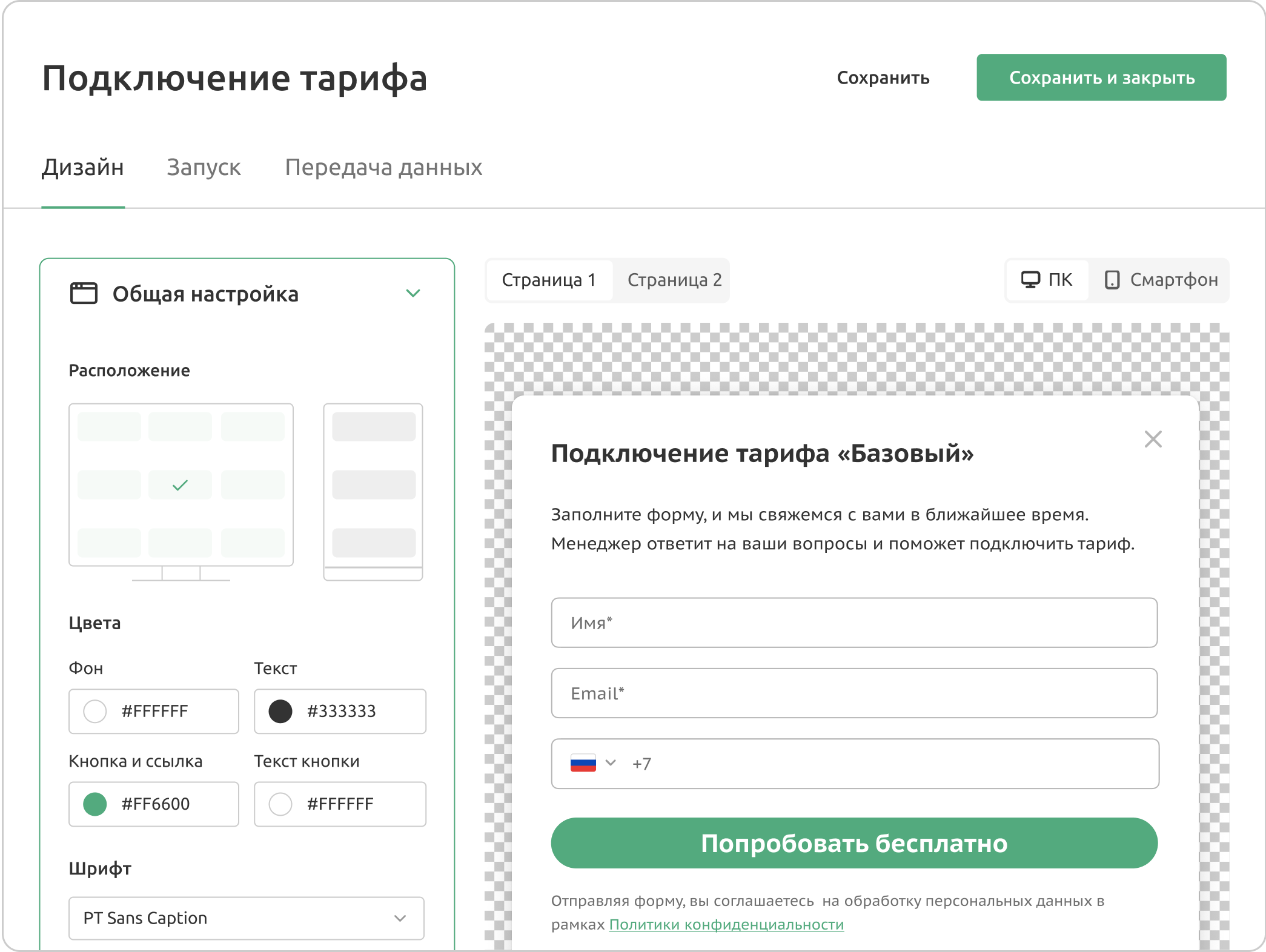Close the tariff popup preview with X
This screenshot has height=952, width=1266.
(x=1153, y=439)
